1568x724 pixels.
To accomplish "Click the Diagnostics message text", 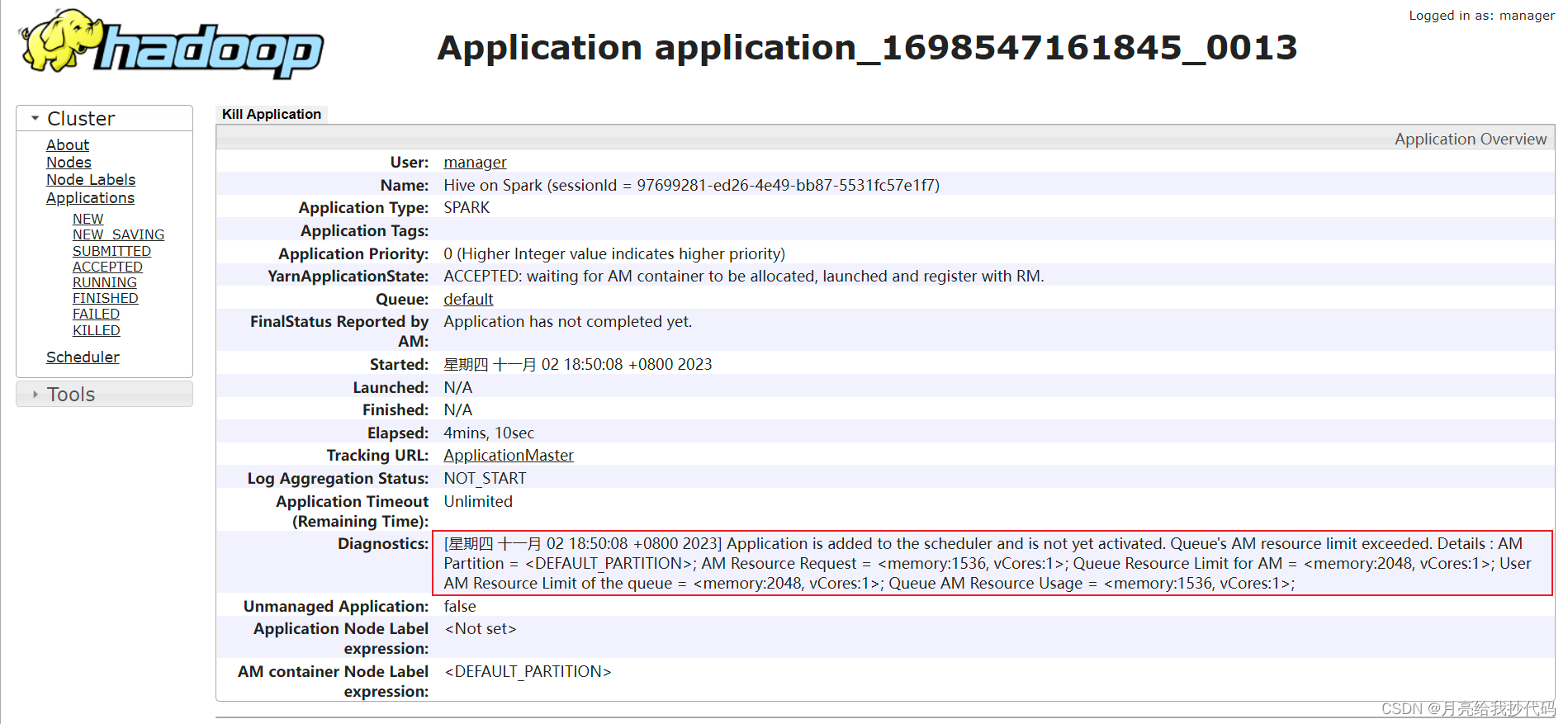I will [988, 564].
